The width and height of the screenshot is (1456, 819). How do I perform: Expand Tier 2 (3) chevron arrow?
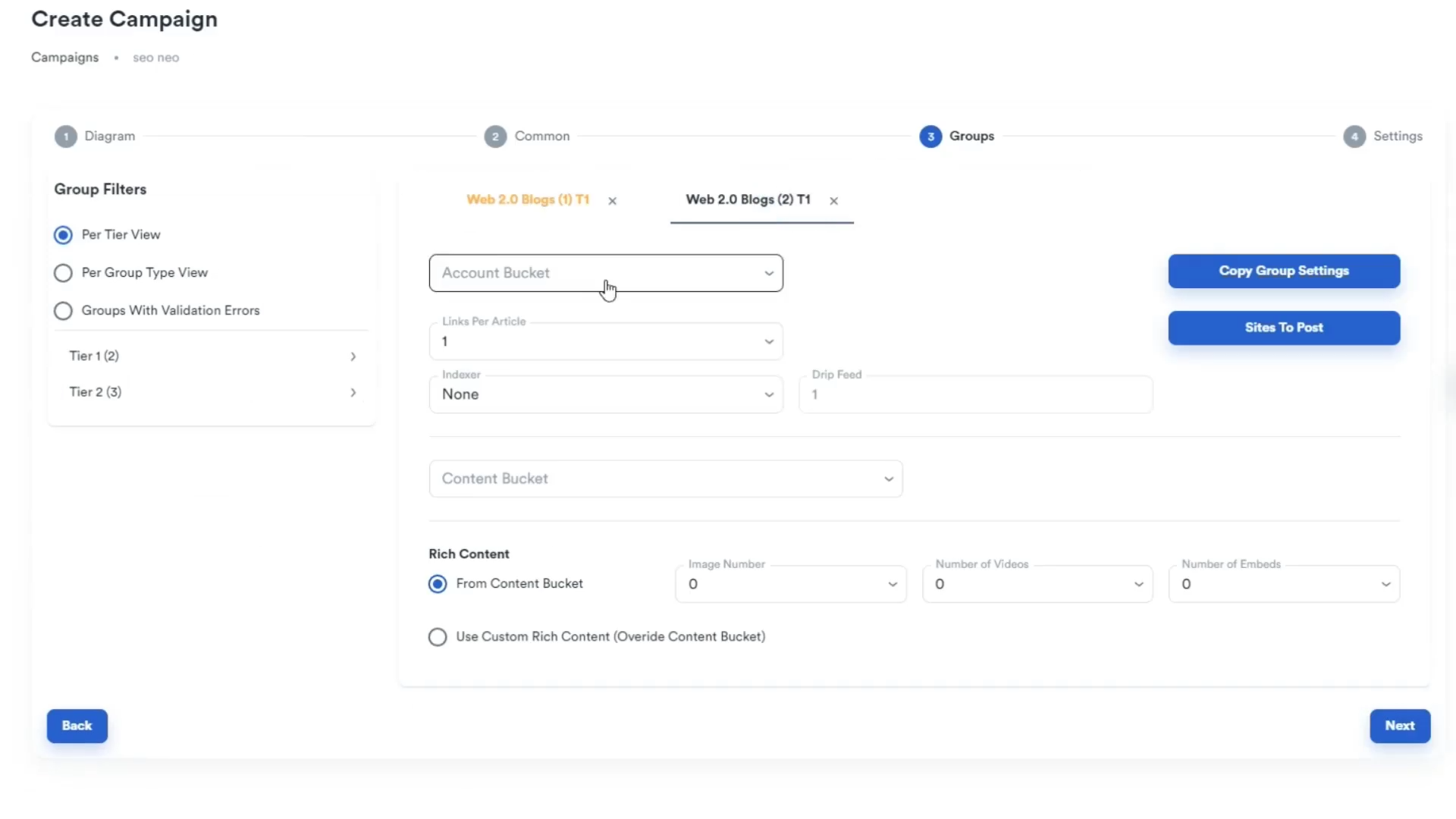[353, 393]
